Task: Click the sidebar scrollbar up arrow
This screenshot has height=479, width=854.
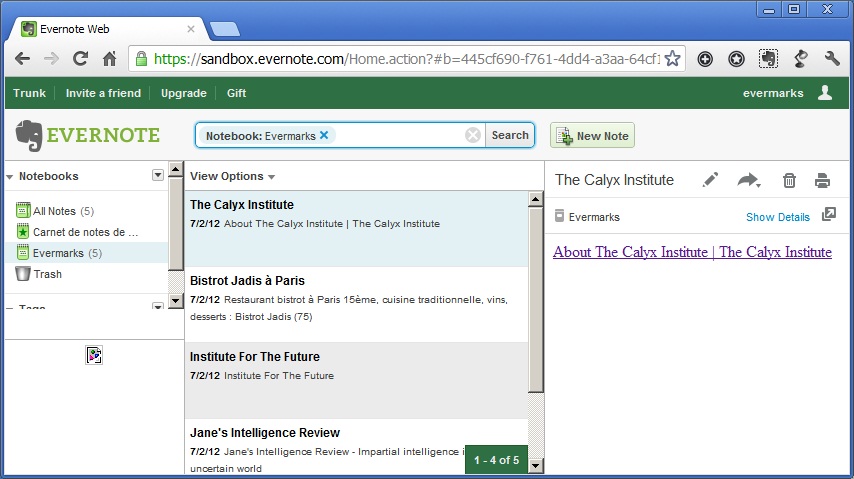Action: [175, 169]
